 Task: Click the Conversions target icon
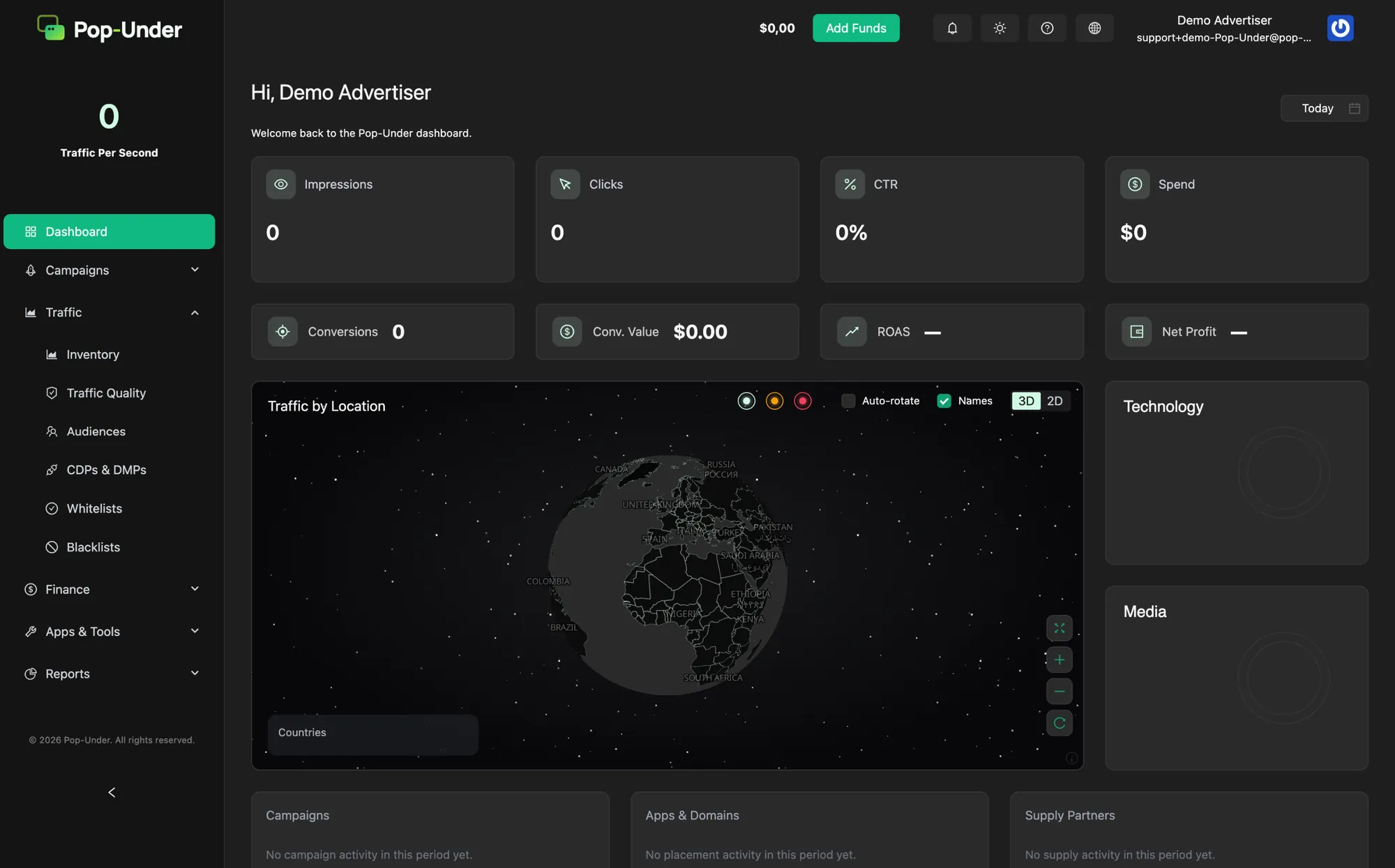point(282,332)
